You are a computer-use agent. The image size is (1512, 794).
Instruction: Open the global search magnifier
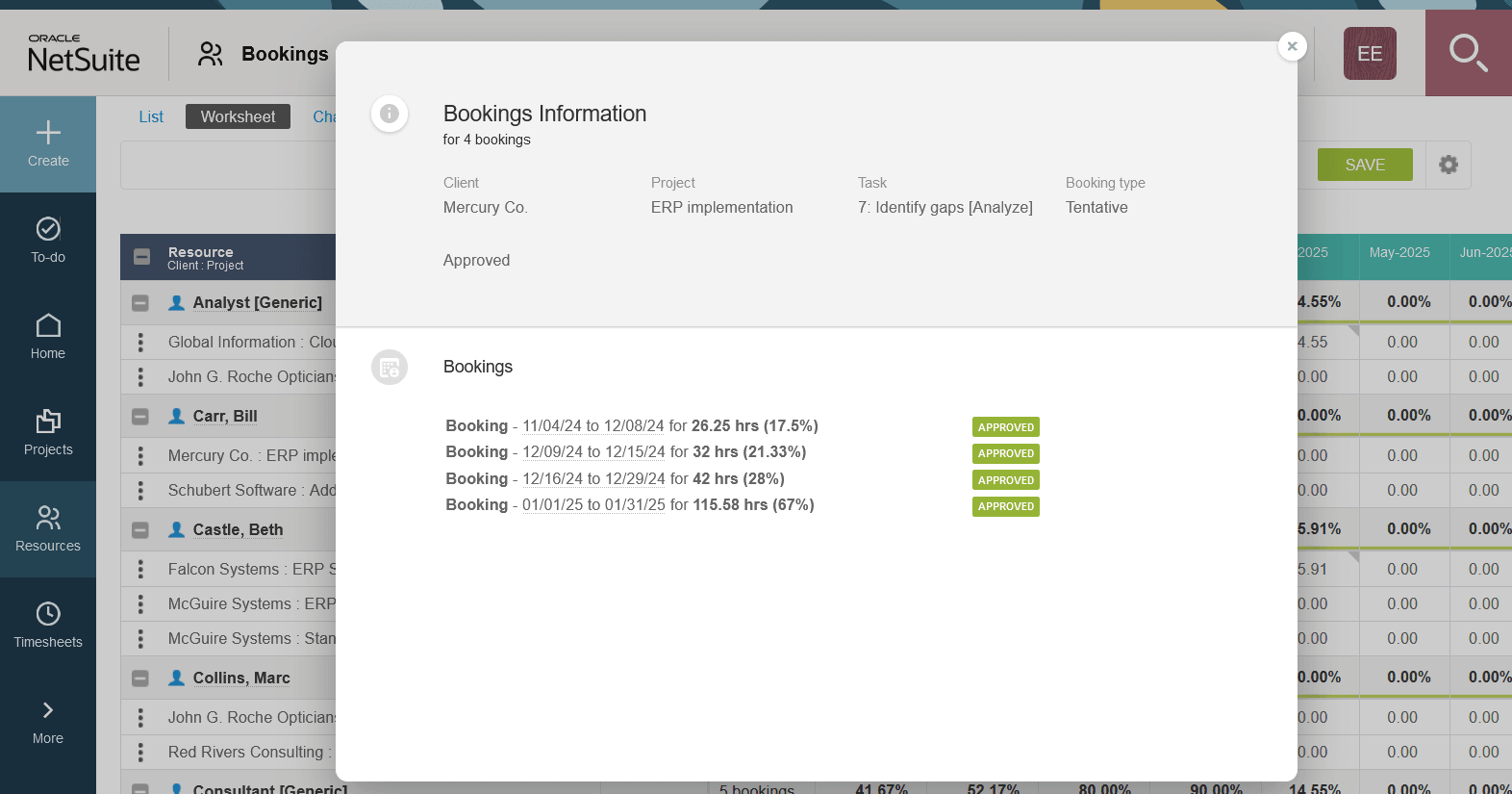(1469, 53)
